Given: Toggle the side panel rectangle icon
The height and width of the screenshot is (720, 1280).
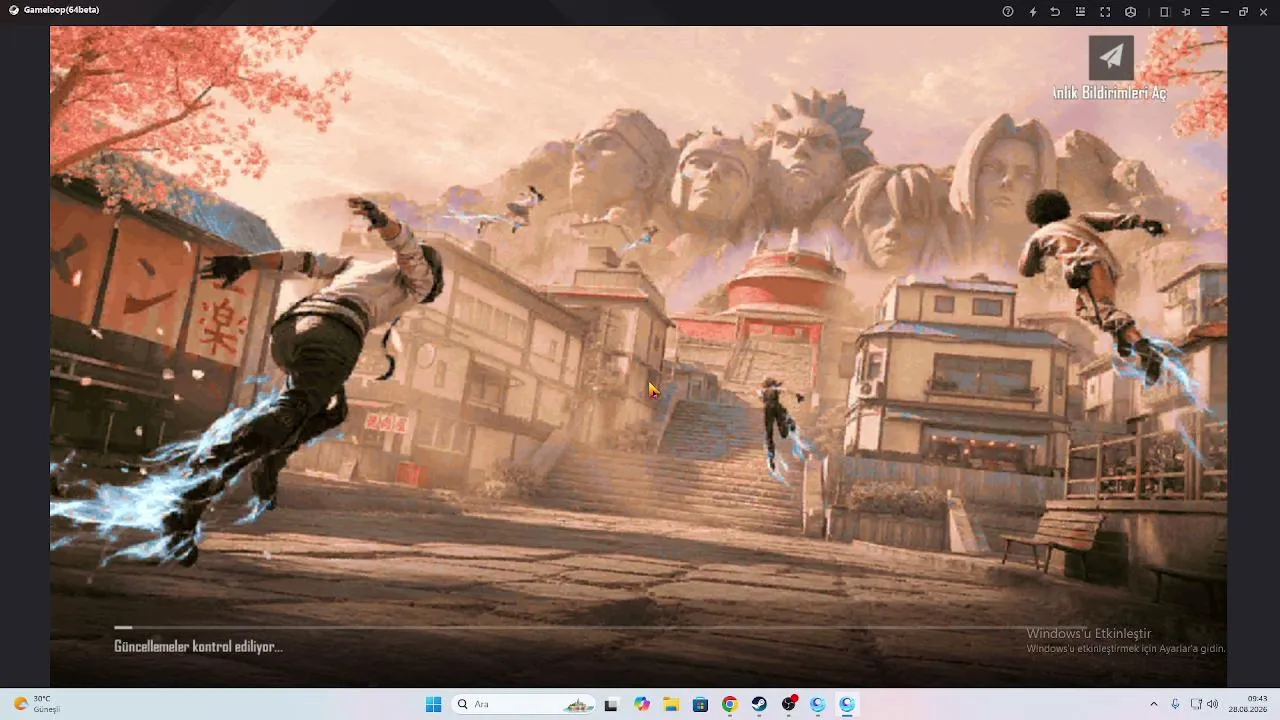Looking at the screenshot, I should pos(1164,12).
